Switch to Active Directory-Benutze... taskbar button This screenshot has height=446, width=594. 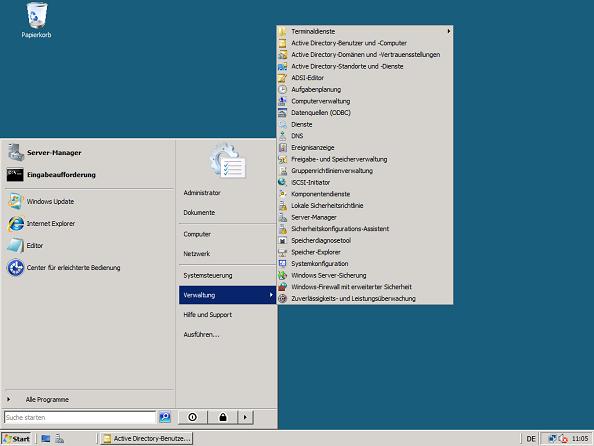(147, 438)
